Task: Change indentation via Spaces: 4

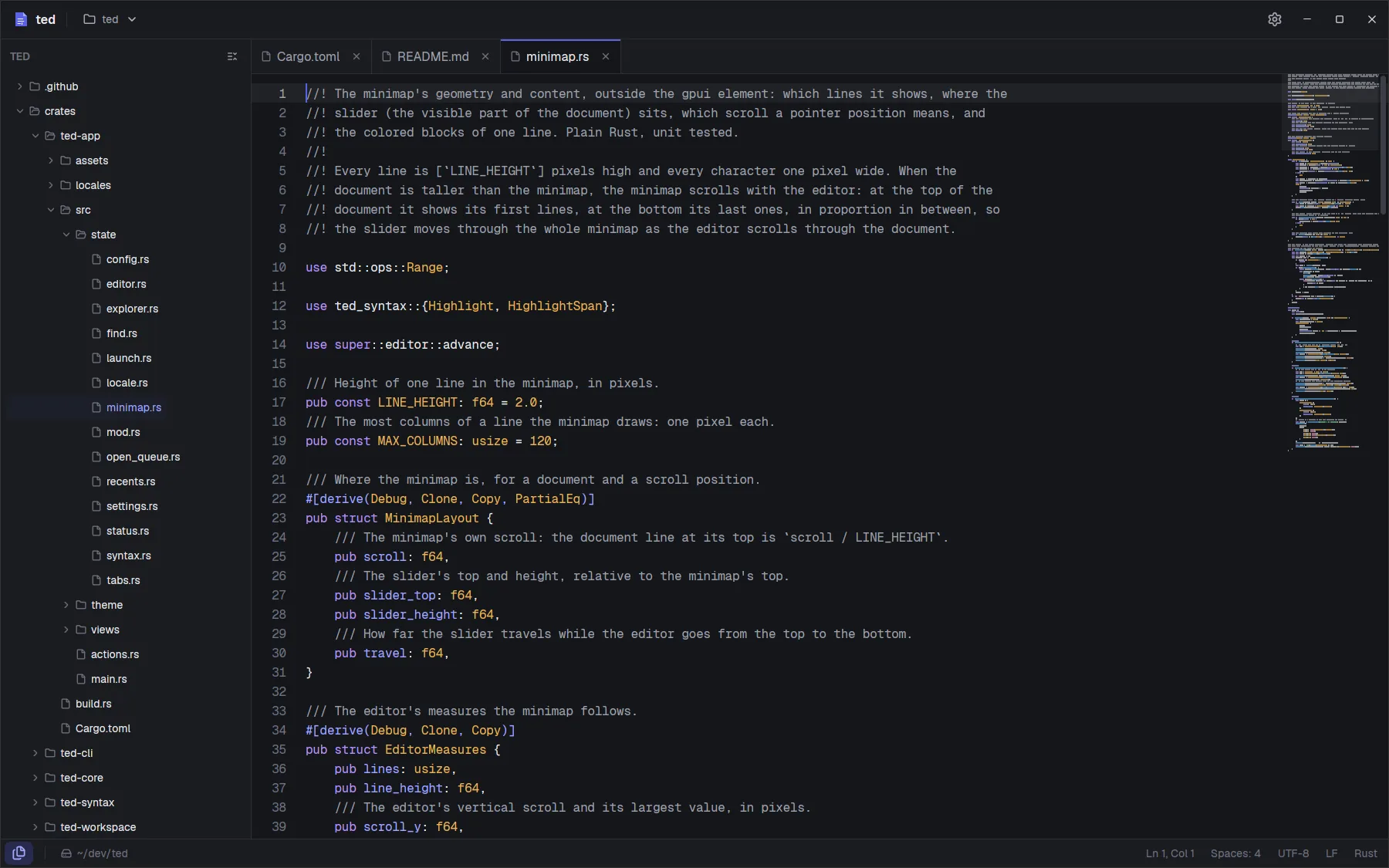Action: coord(1235,853)
